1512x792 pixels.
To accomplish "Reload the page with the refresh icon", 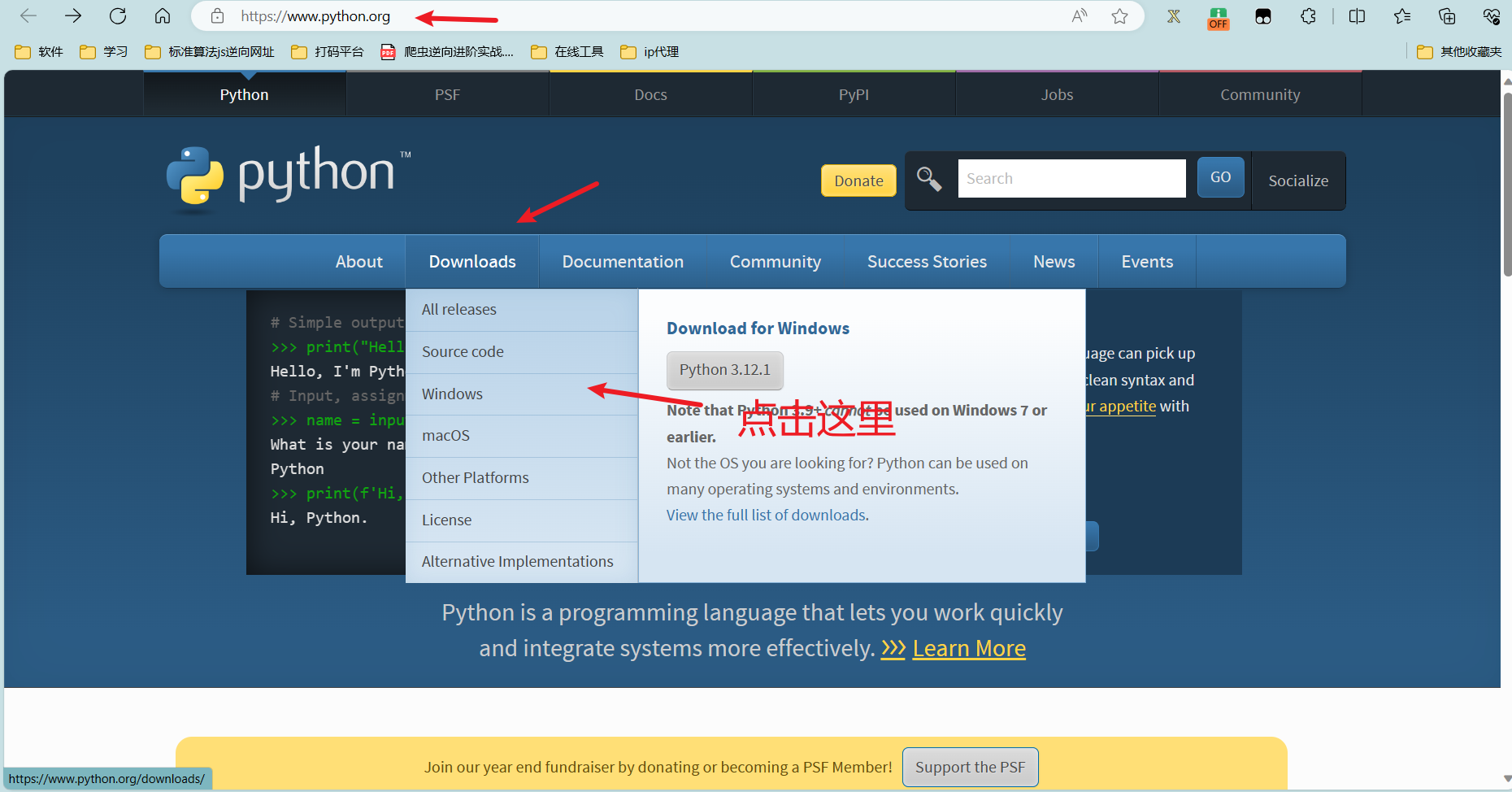I will [118, 16].
